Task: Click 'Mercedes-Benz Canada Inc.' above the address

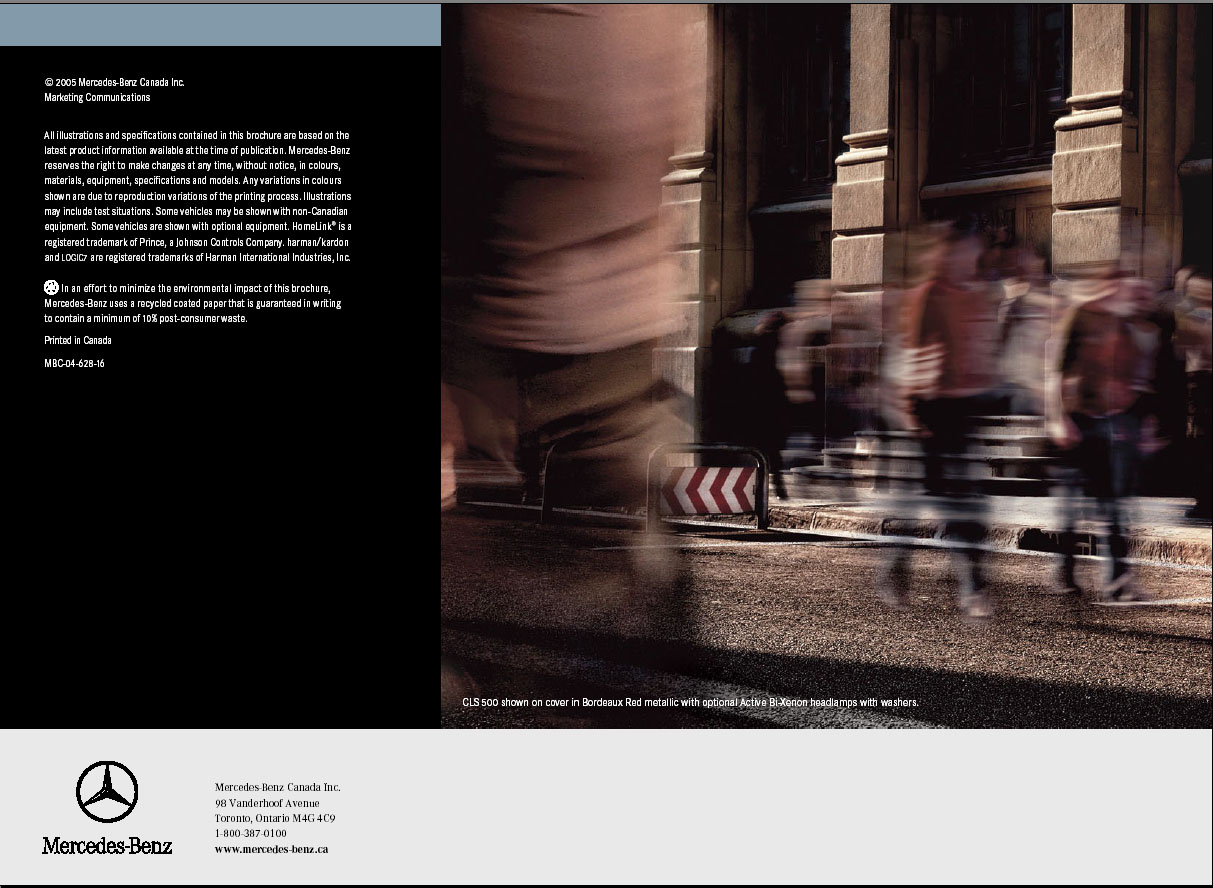Action: (x=278, y=787)
